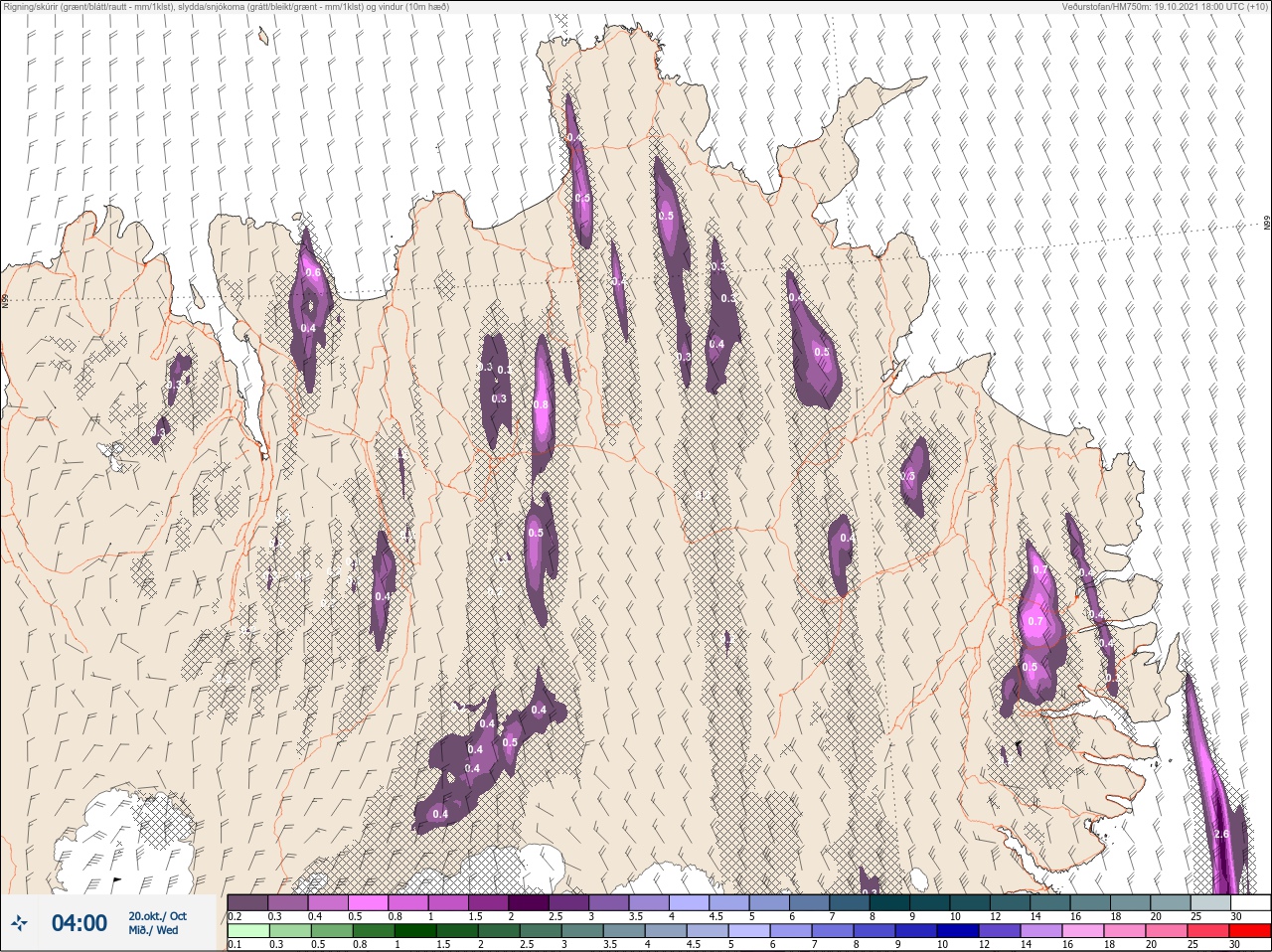Viewport: 1272px width, 952px height.
Task: Pick the light pink swatch labeled 16 in rain legend
Action: coord(1083,931)
